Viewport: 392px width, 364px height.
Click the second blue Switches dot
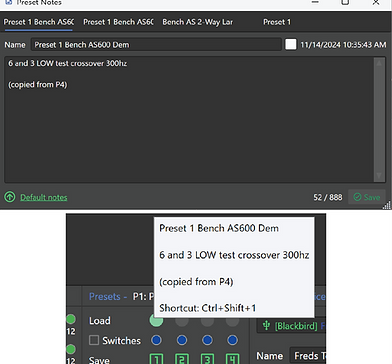[x=182, y=340]
